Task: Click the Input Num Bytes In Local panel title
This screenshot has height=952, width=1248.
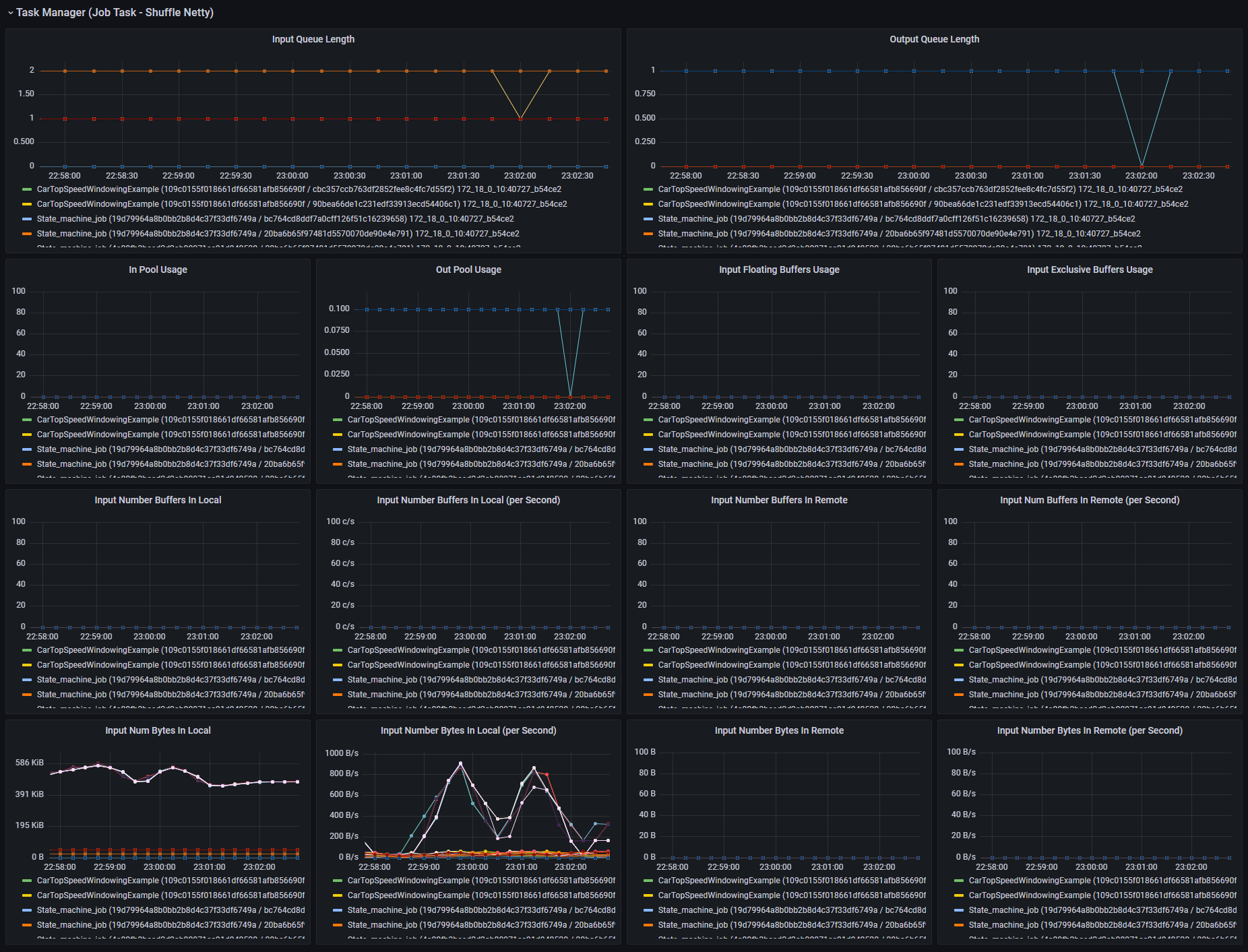Action: pyautogui.click(x=158, y=730)
